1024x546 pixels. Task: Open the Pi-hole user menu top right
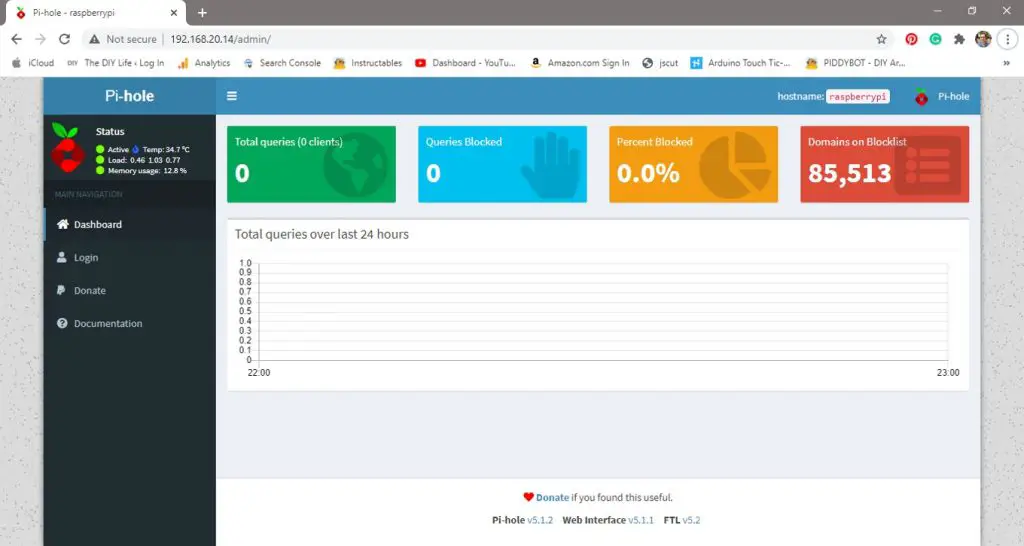click(942, 97)
